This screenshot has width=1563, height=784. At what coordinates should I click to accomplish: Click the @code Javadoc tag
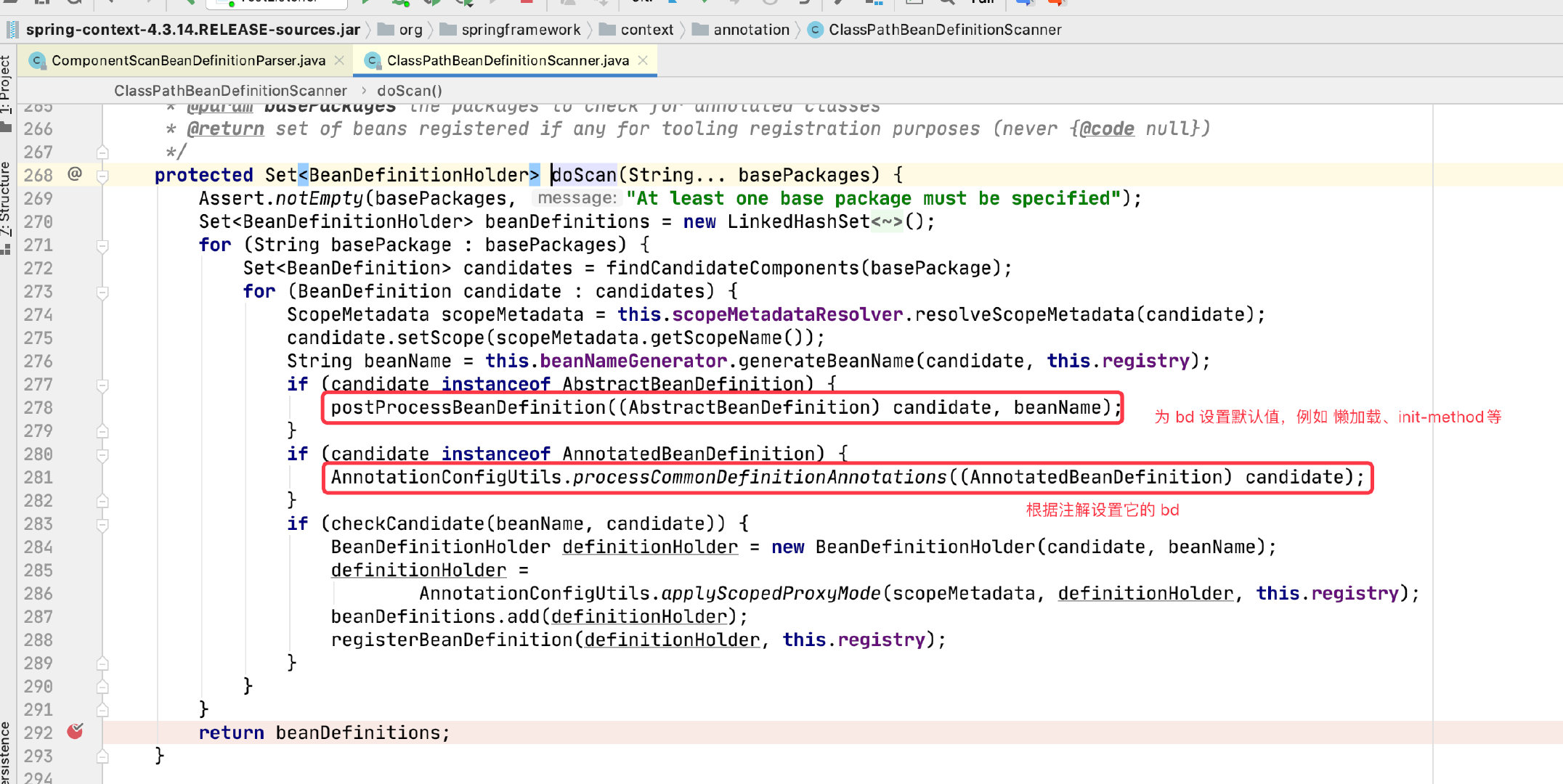point(1106,128)
